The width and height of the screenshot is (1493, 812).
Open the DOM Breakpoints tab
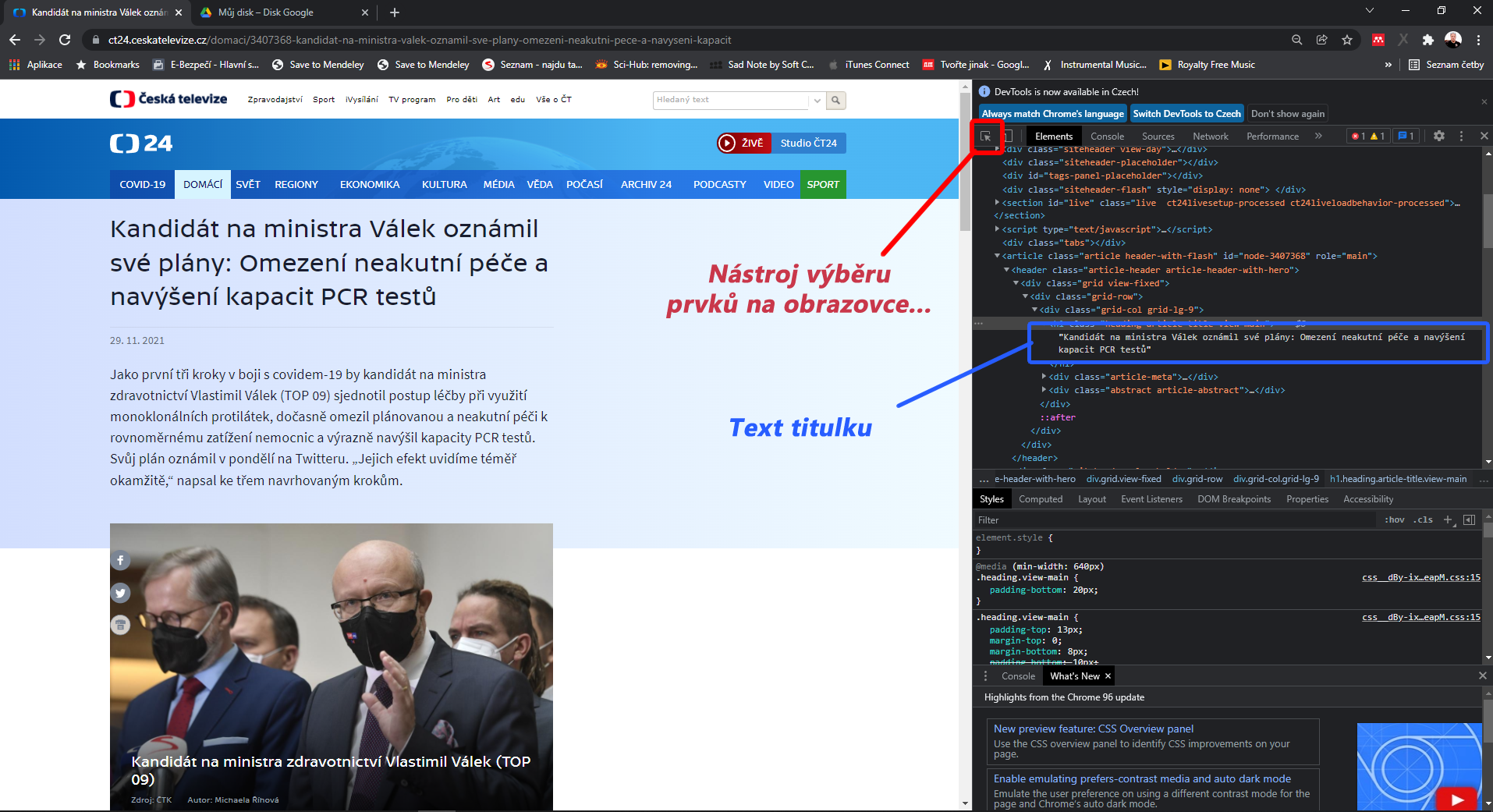click(x=1234, y=499)
